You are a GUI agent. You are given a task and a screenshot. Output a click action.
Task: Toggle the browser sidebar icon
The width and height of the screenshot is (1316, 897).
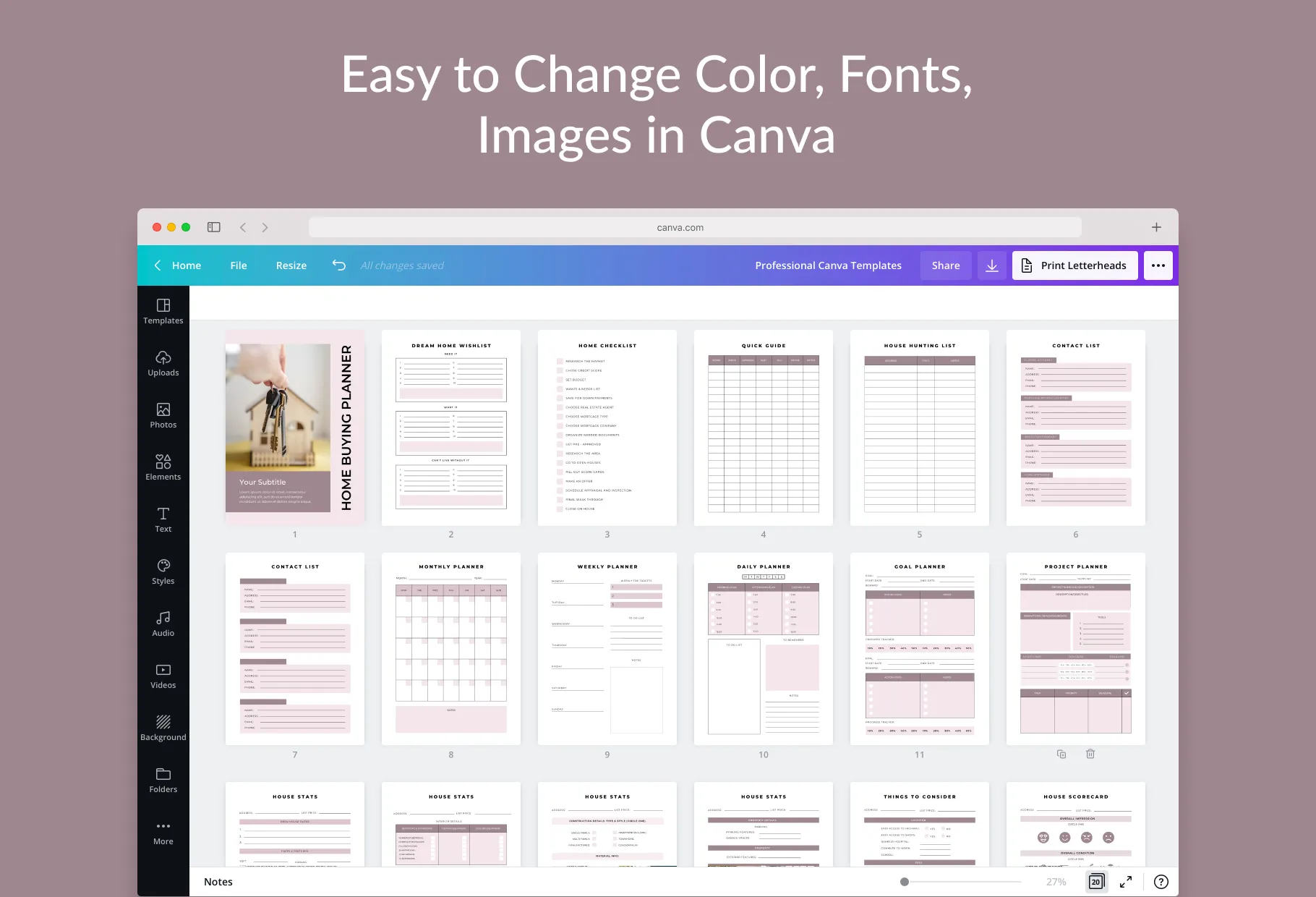214,227
